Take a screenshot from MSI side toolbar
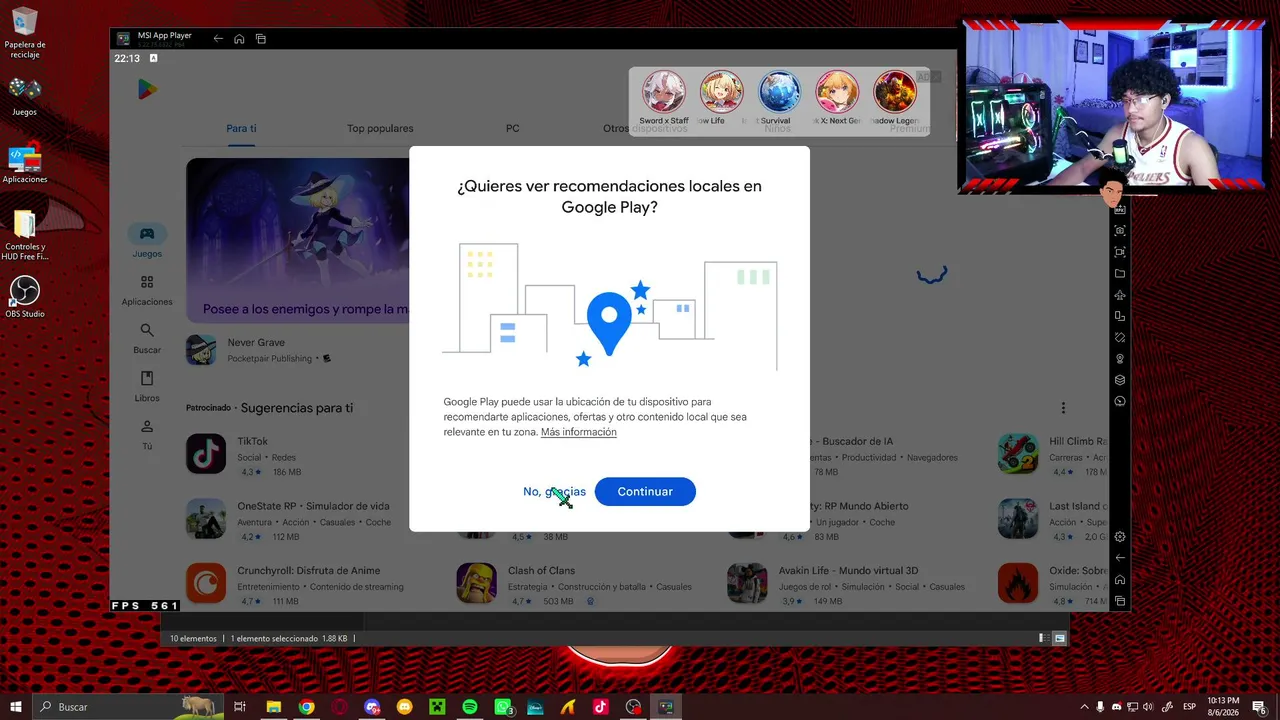Screen dimensions: 1280x720 click(1120, 231)
